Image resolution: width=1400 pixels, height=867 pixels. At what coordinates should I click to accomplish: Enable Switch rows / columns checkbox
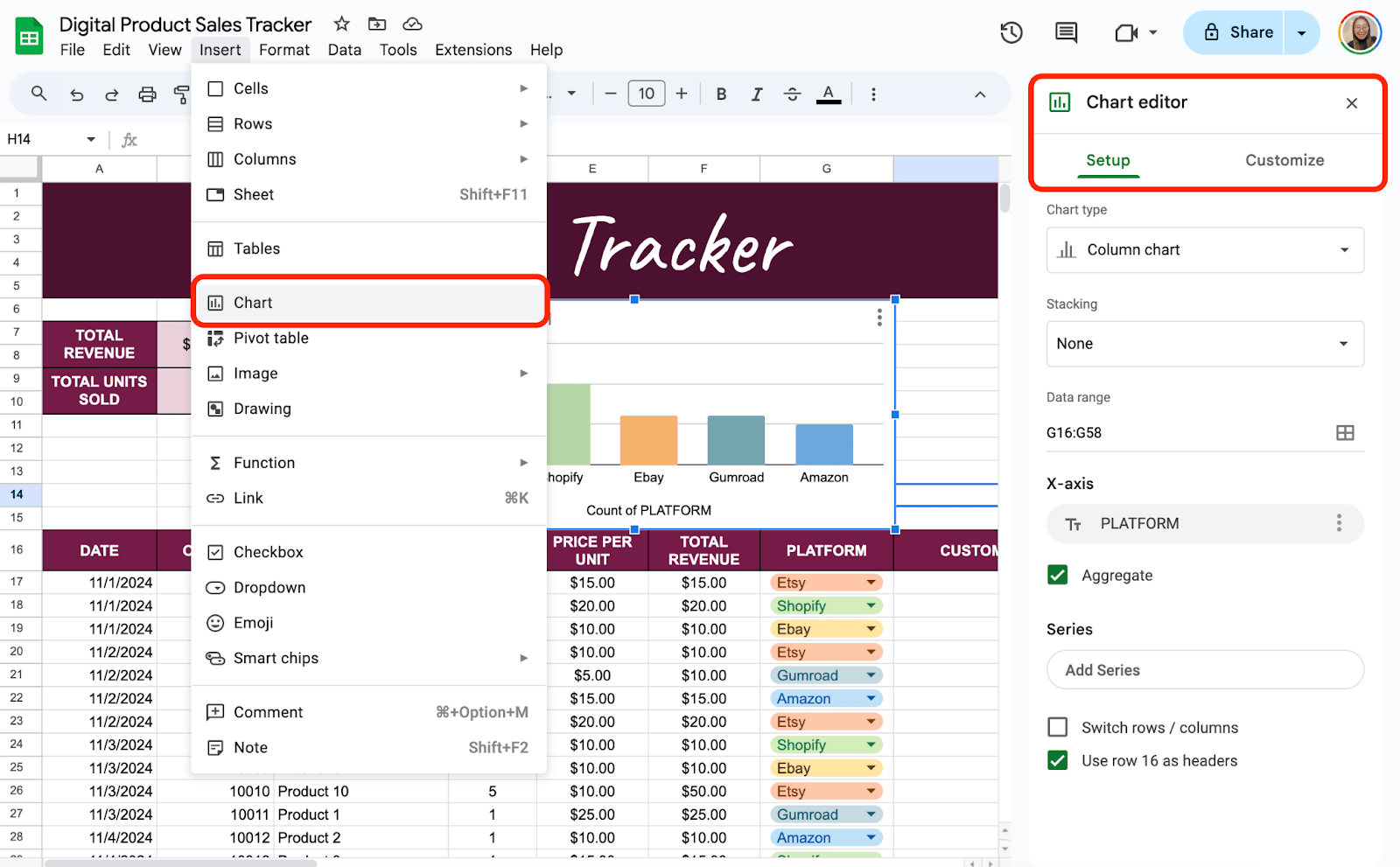pos(1058,727)
